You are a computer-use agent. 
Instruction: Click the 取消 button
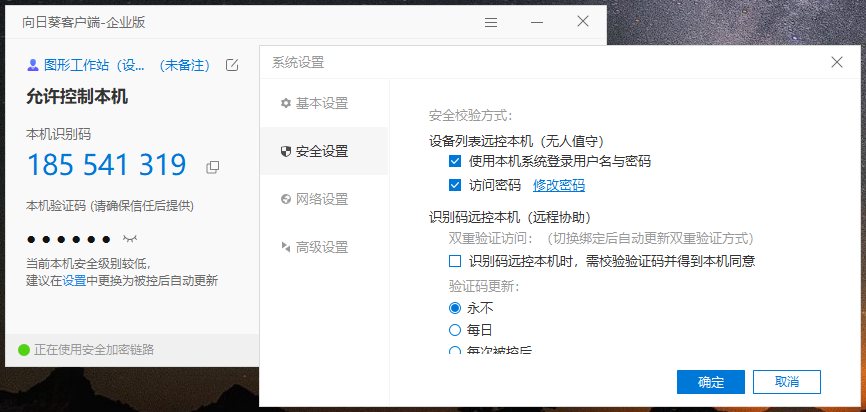[787, 382]
